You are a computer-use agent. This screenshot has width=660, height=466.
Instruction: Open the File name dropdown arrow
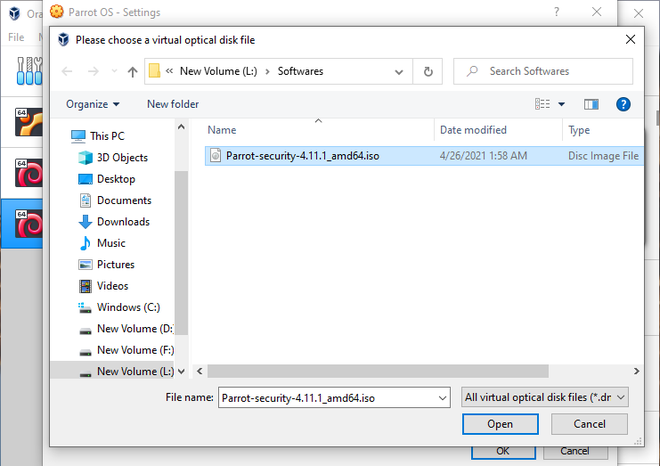coord(442,398)
